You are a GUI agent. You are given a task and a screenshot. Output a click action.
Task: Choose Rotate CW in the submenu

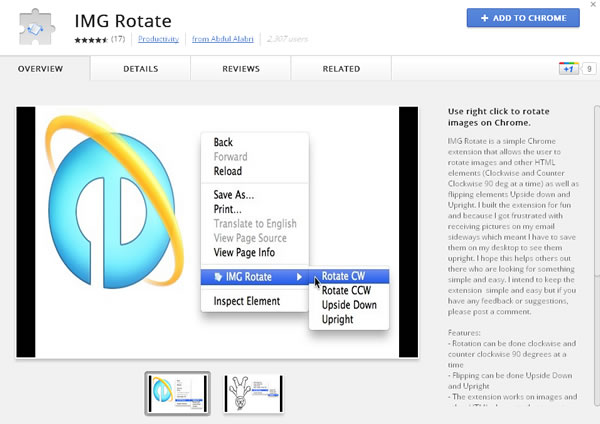click(x=349, y=276)
